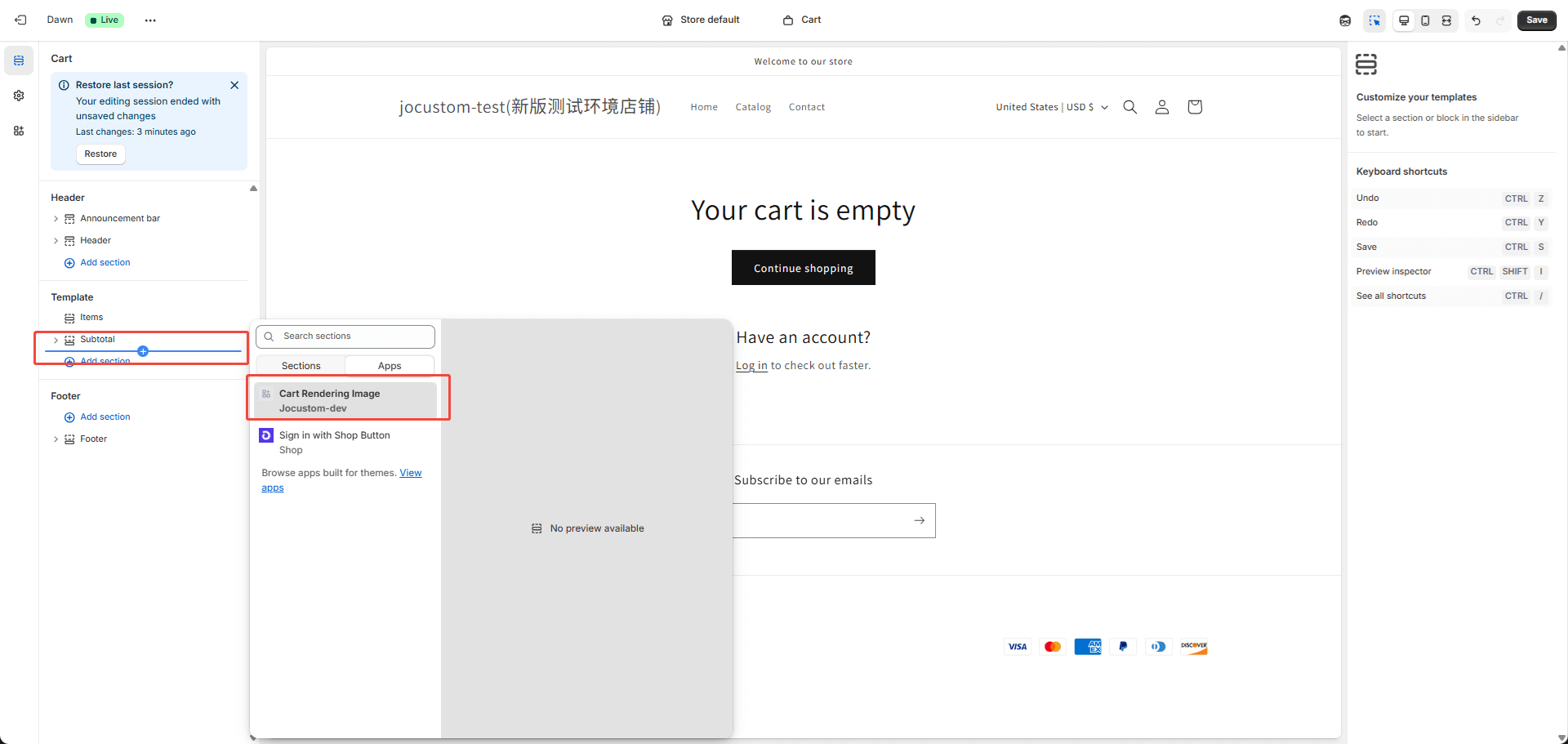Switch to fullscreen width preview
The height and width of the screenshot is (744, 1568).
pos(1446,20)
